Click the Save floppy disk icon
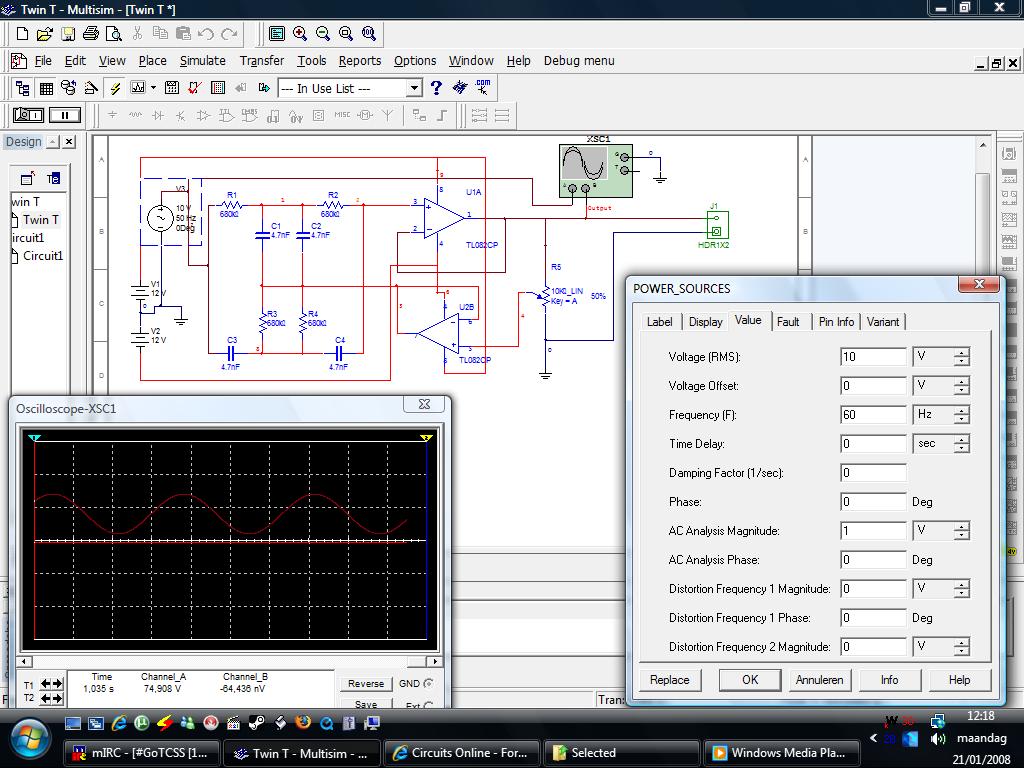 click(x=69, y=34)
